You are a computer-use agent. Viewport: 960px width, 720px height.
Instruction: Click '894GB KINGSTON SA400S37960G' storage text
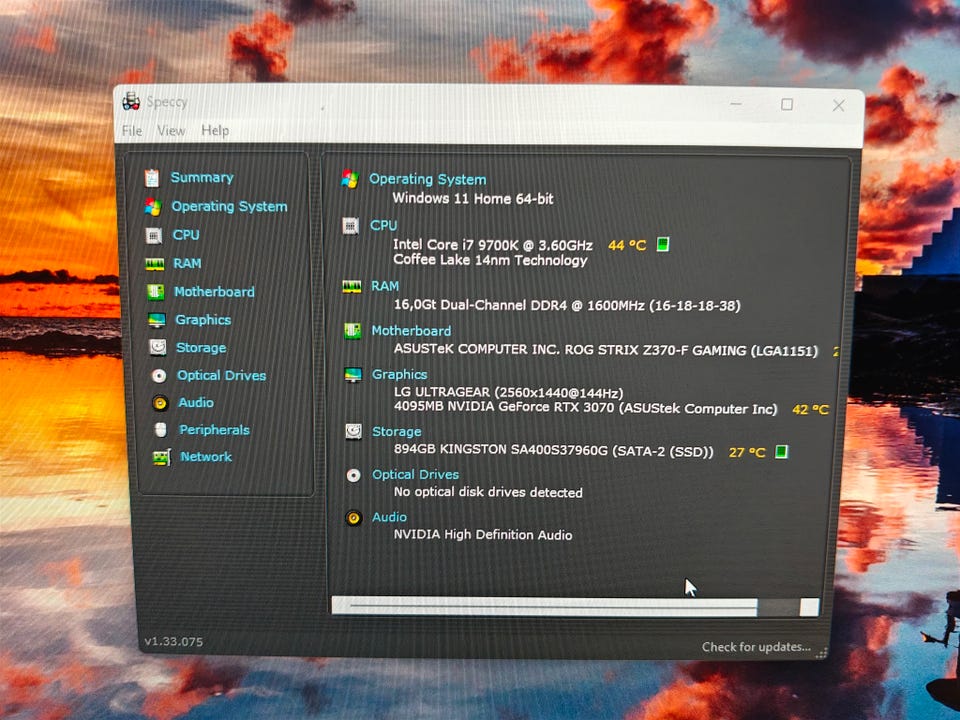(501, 450)
